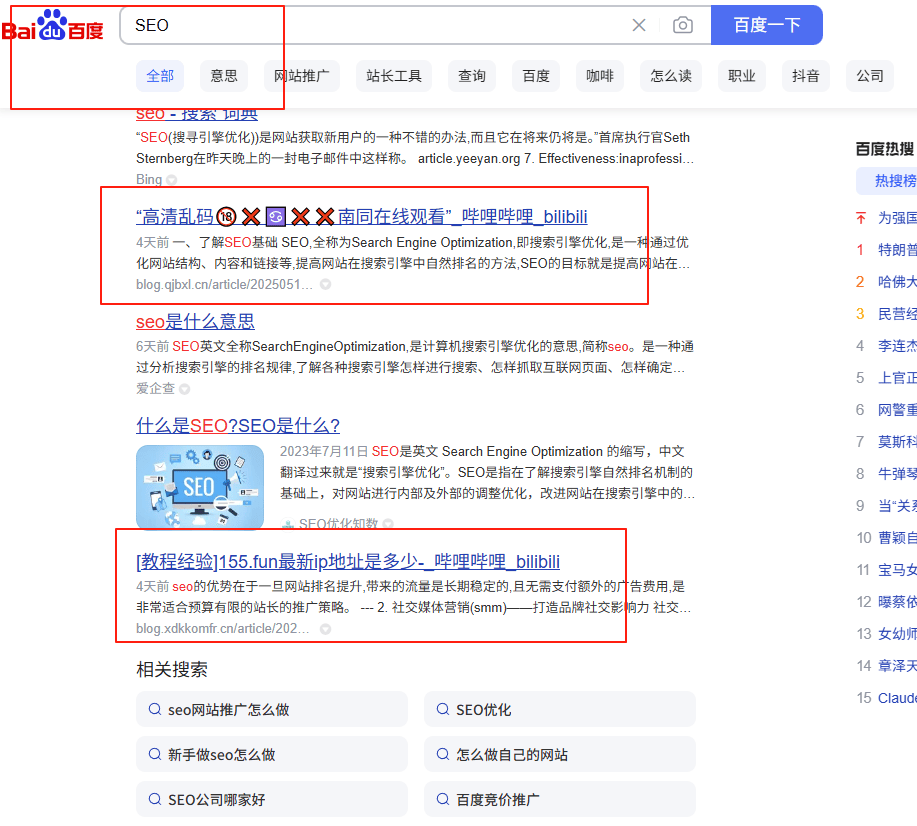Click magnifier icon beside 怎么做自己的网站
Image resolution: width=917 pixels, height=826 pixels.
coord(443,754)
